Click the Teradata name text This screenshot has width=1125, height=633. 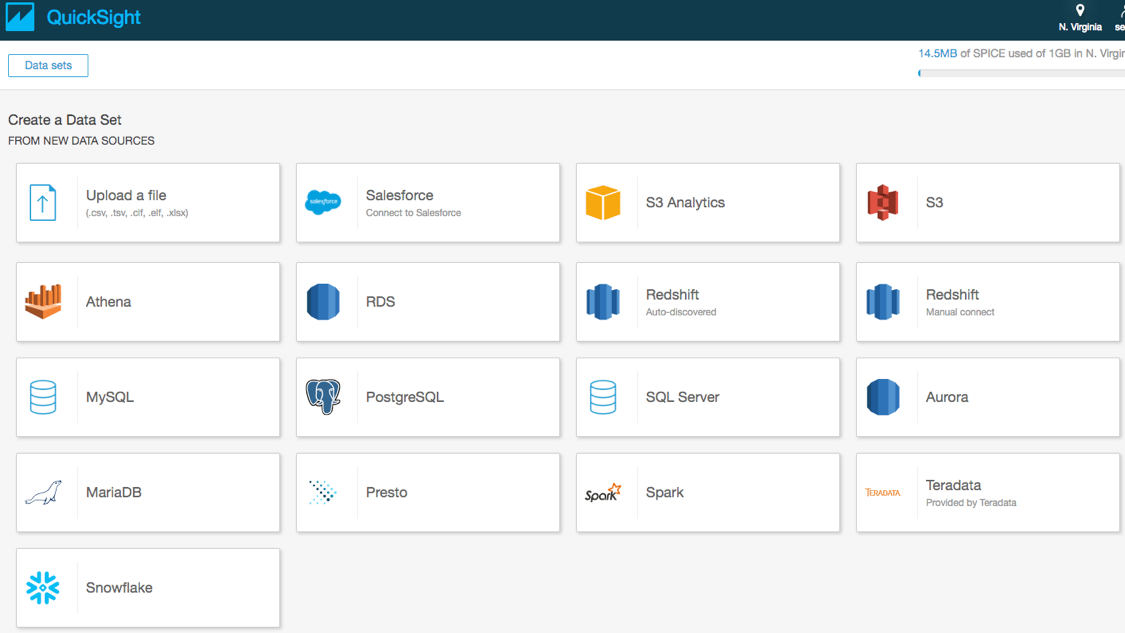(x=953, y=485)
